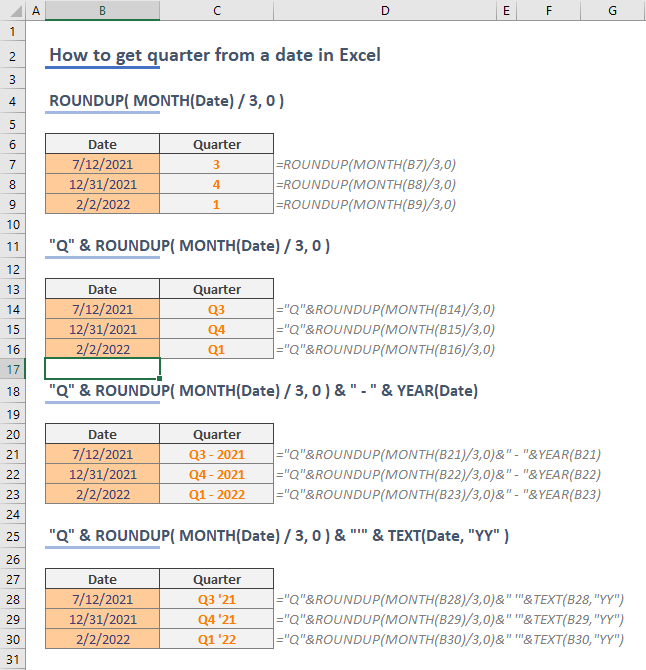Click formula ending with 'TEXT(B28,"YY")'
Viewport: 646px width, 670px height.
click(450, 599)
